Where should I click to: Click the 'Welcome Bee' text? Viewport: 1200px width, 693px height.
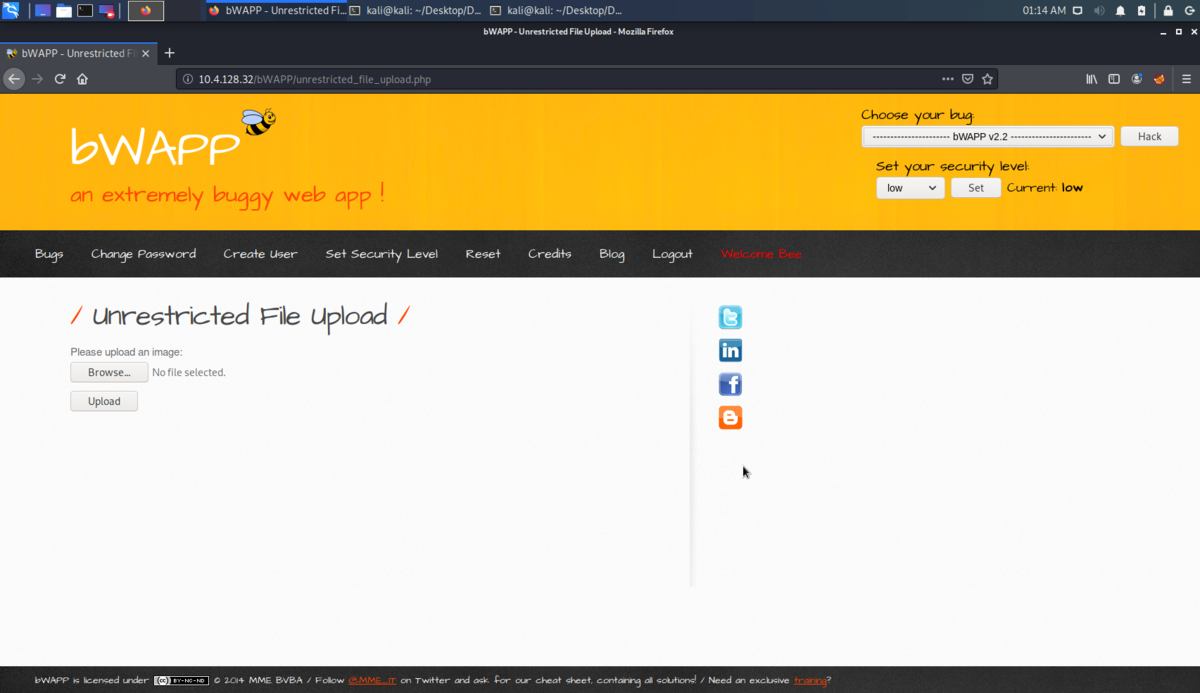click(761, 254)
